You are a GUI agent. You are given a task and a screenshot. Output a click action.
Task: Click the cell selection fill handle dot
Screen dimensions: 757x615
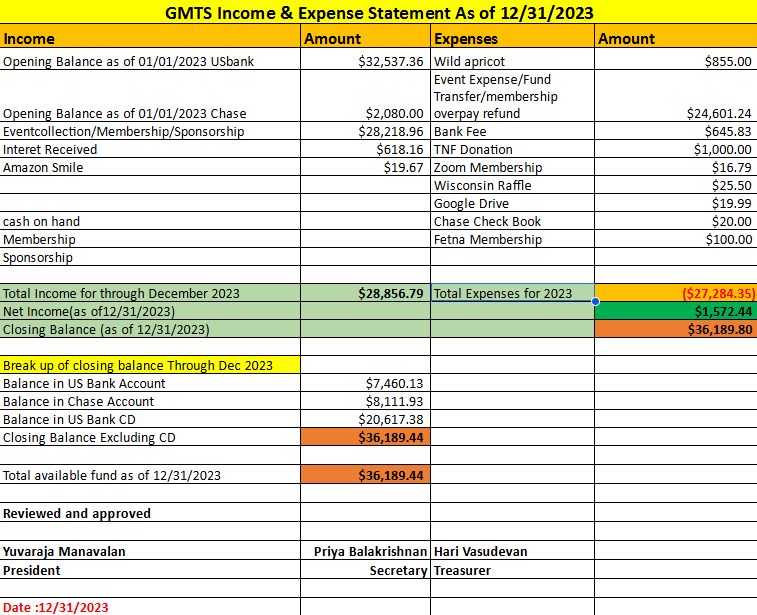tap(595, 302)
